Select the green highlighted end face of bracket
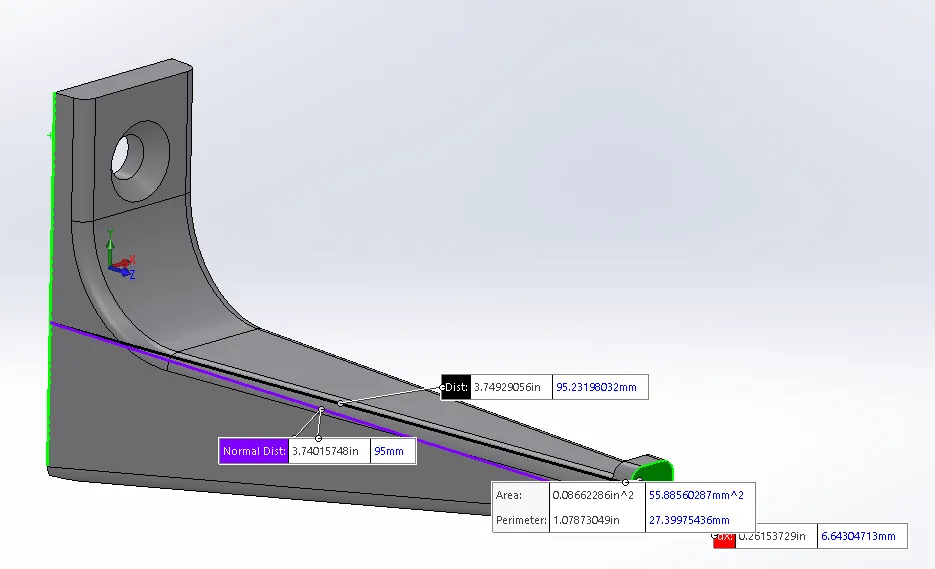This screenshot has width=935, height=569. coord(656,471)
